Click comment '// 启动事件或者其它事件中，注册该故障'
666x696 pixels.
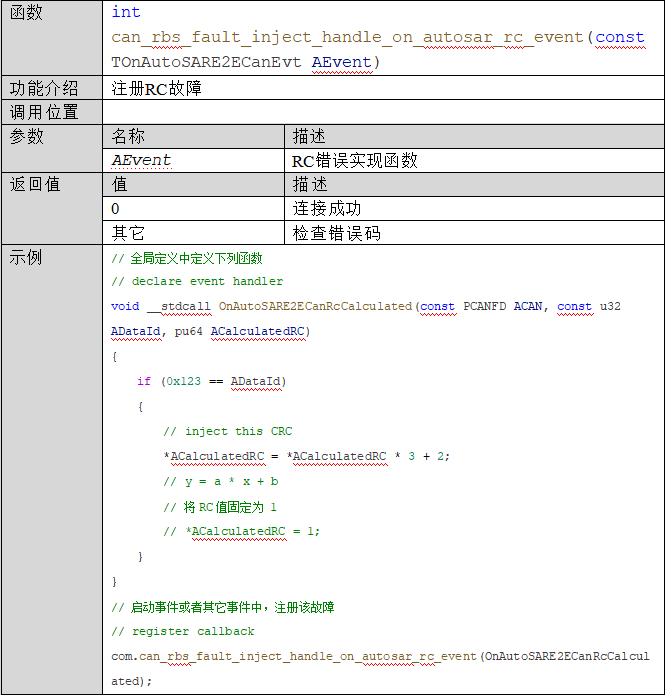coord(223,607)
